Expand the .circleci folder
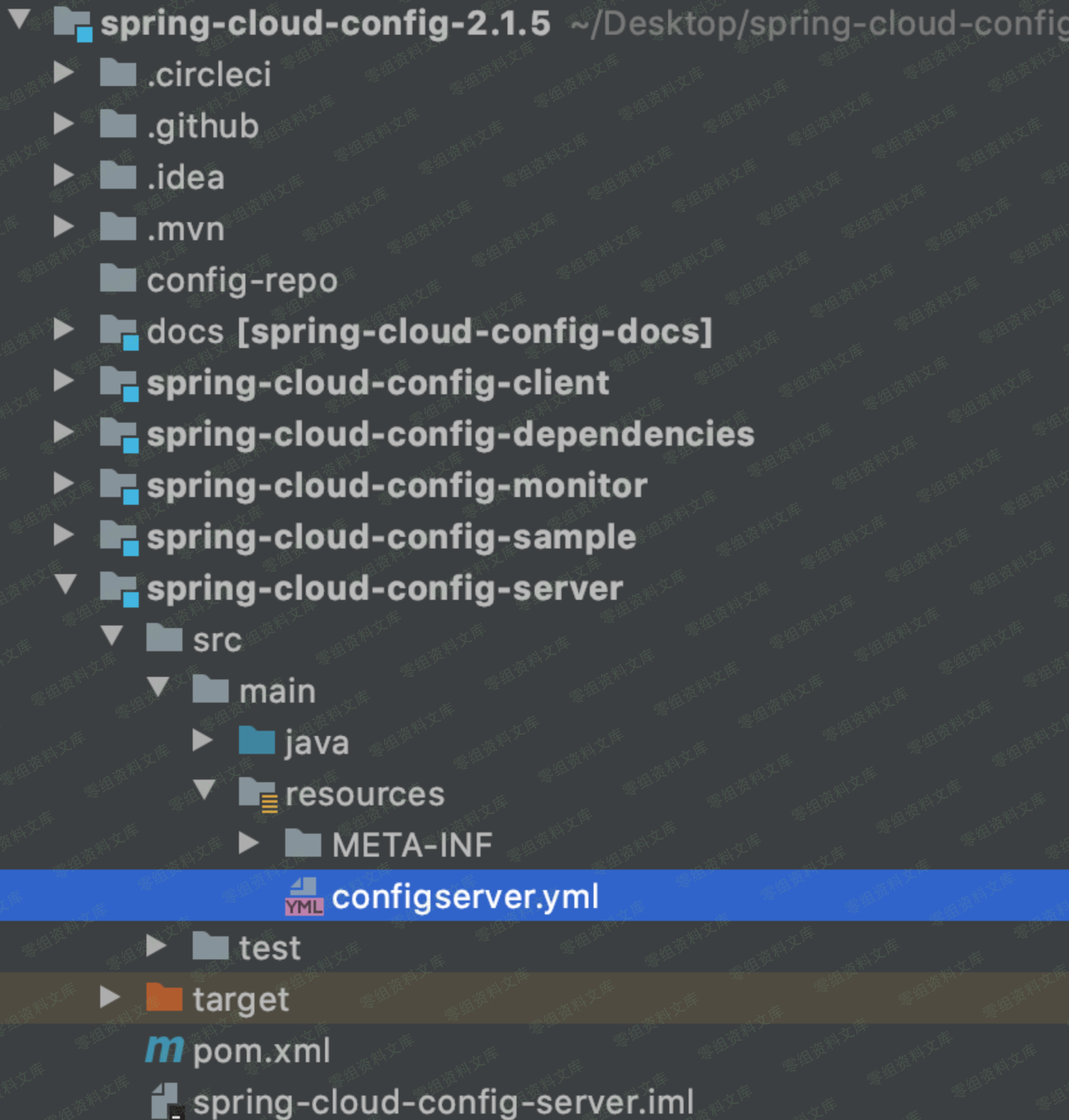1069x1120 pixels. (x=63, y=73)
